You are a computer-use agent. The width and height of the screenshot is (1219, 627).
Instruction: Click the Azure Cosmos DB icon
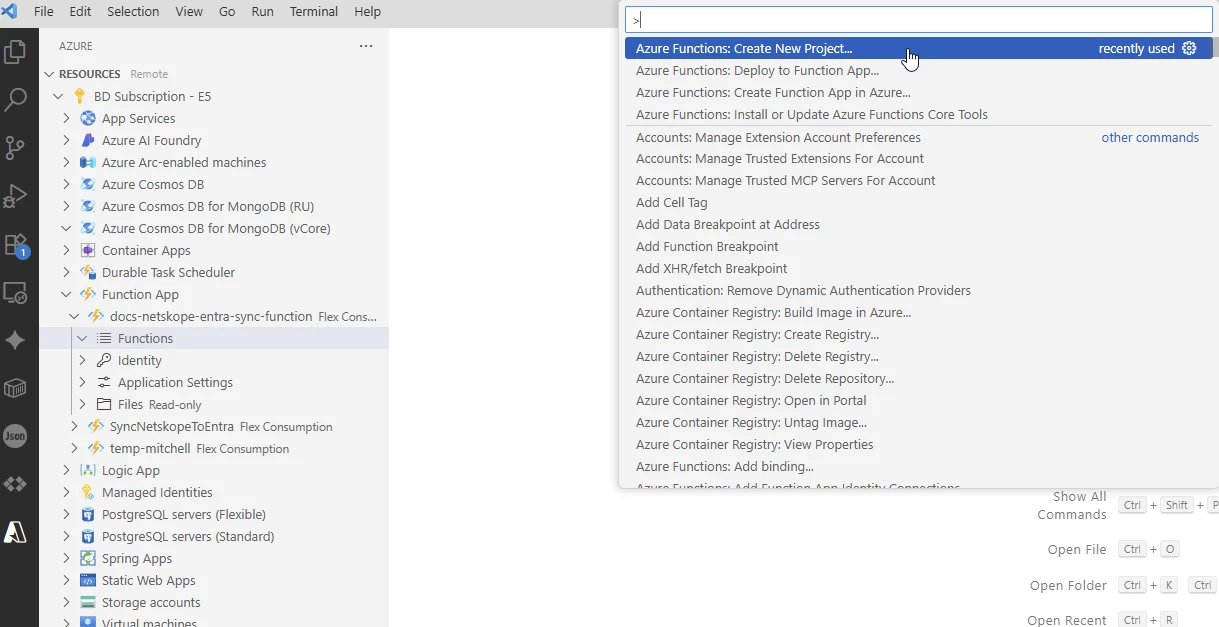pyautogui.click(x=88, y=184)
